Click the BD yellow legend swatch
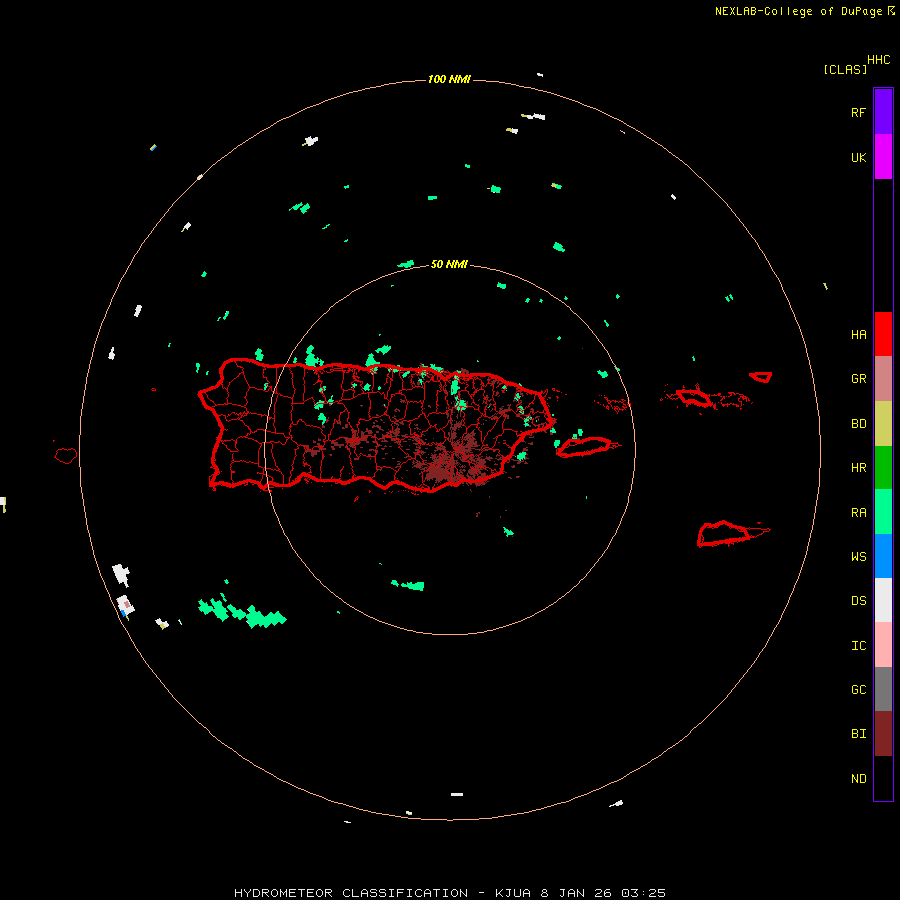This screenshot has height=900, width=900. pyautogui.click(x=883, y=424)
